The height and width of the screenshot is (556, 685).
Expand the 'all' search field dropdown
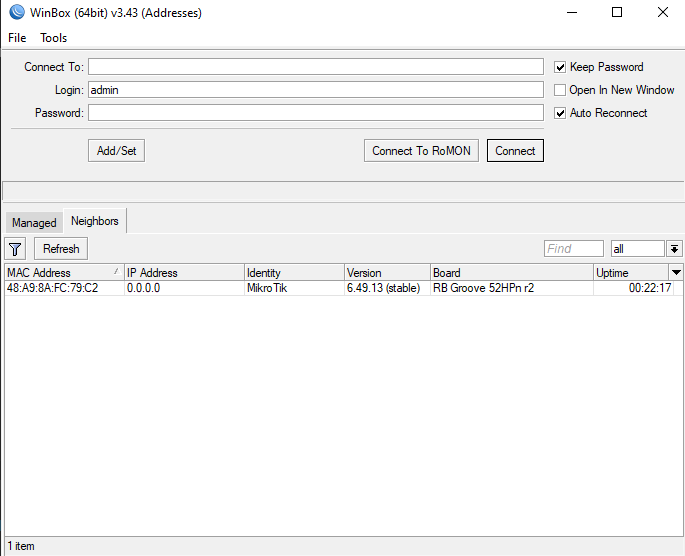pos(675,249)
